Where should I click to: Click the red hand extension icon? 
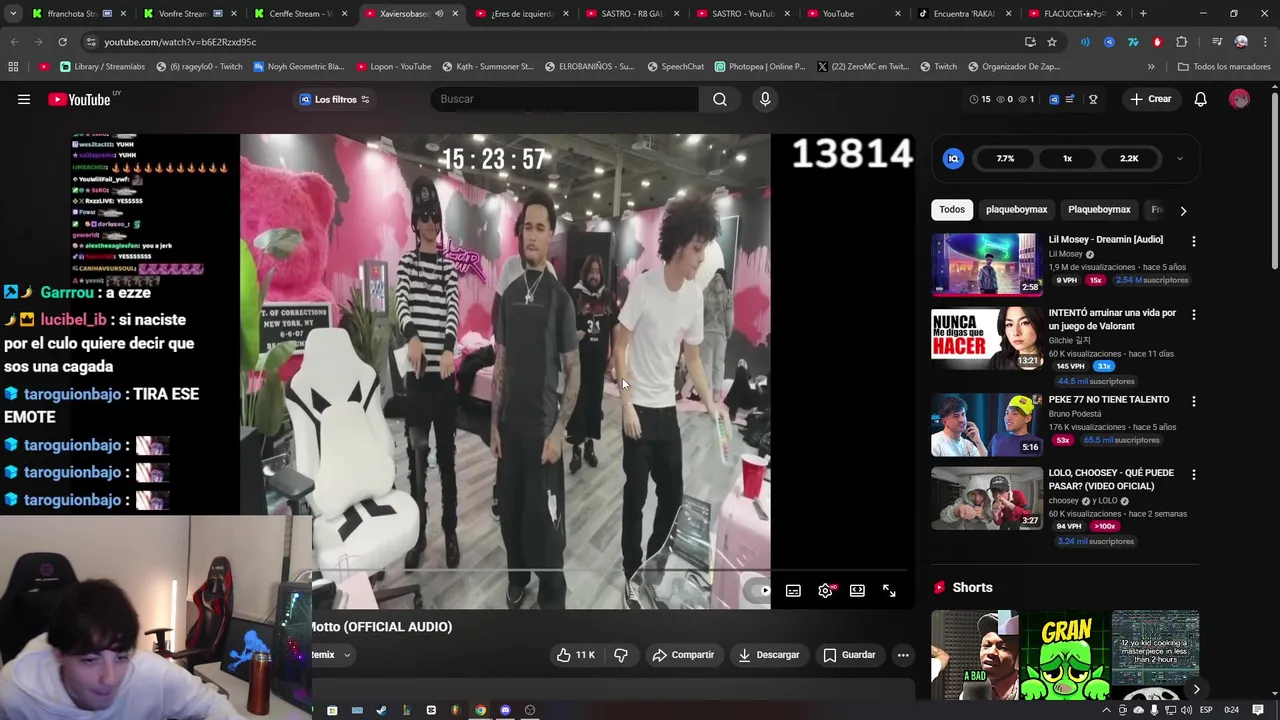click(1157, 42)
